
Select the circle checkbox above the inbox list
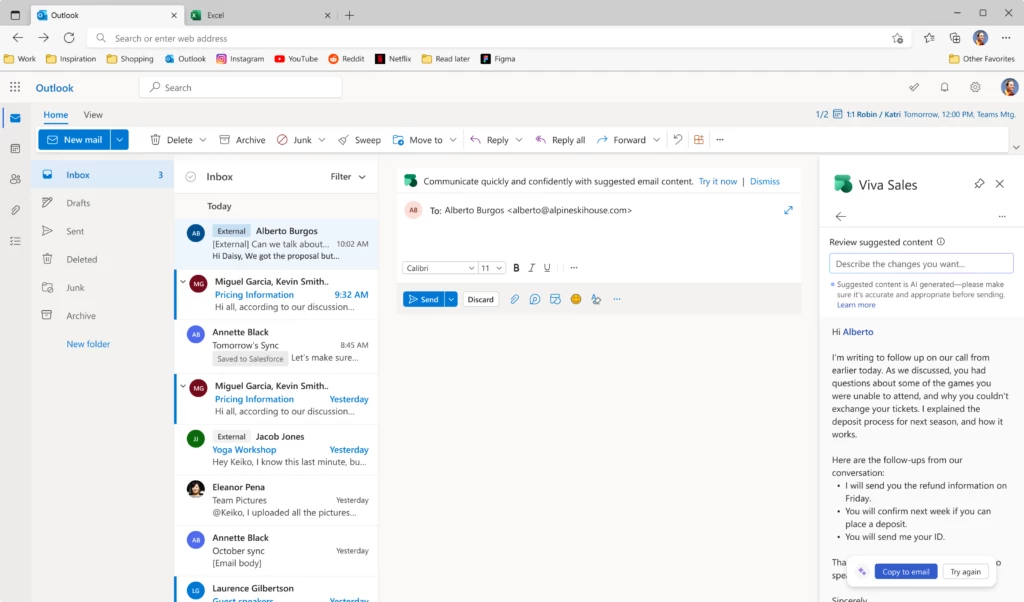[190, 176]
